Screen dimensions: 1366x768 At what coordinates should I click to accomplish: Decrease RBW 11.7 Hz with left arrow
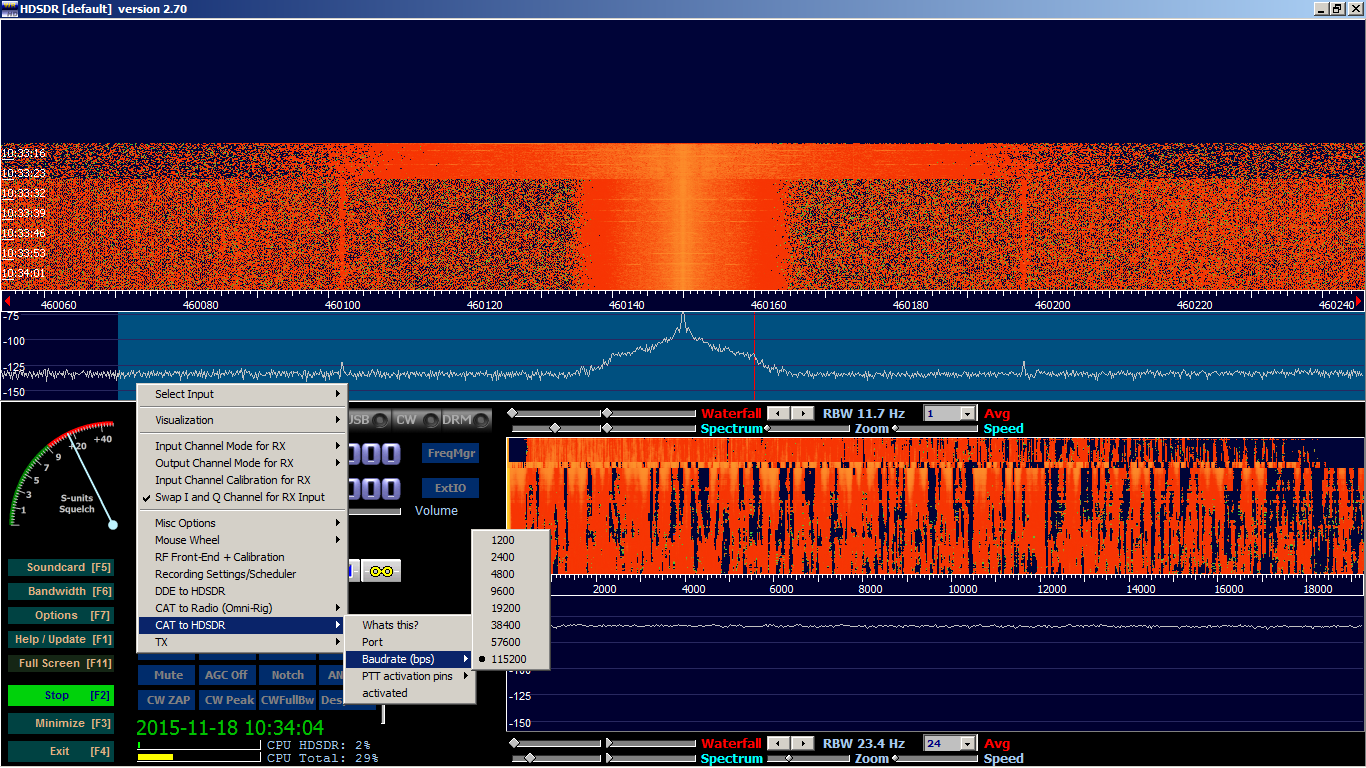(779, 413)
